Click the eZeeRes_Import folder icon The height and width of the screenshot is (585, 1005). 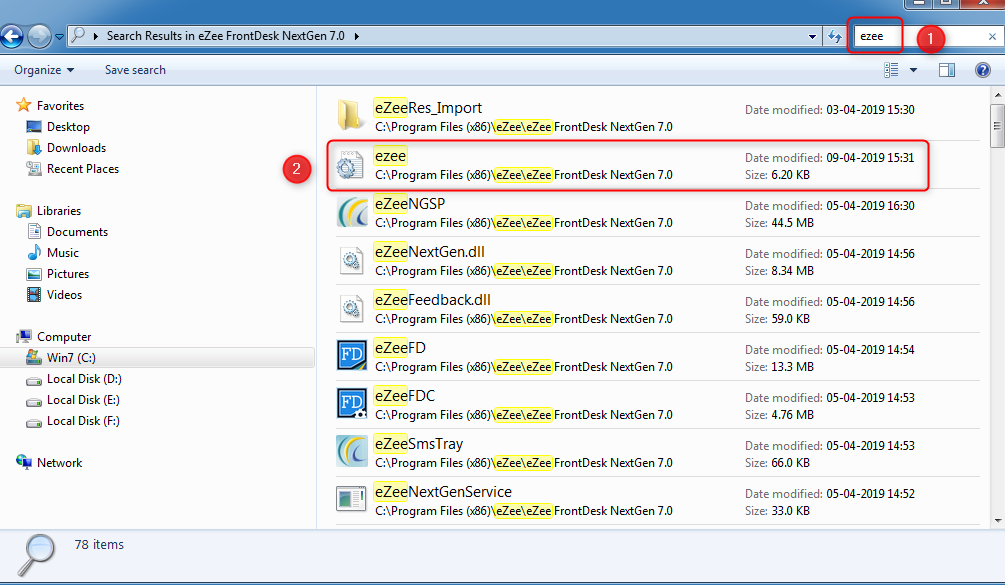pos(350,115)
